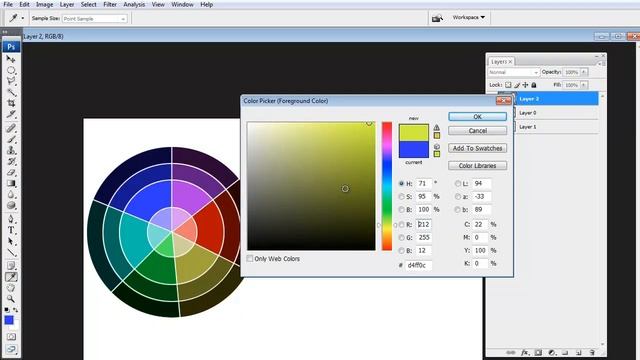
Task: Select the Hand tool
Action: (11, 288)
